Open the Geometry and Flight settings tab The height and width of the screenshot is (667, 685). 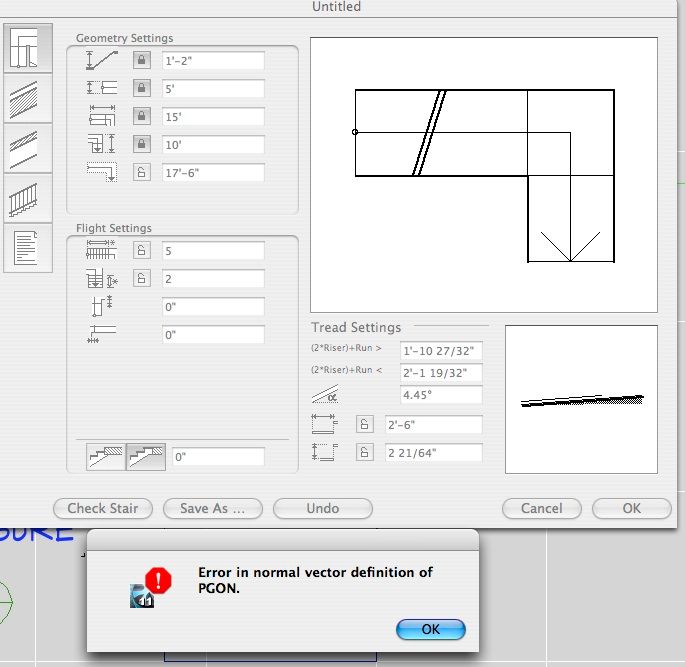pyautogui.click(x=28, y=48)
